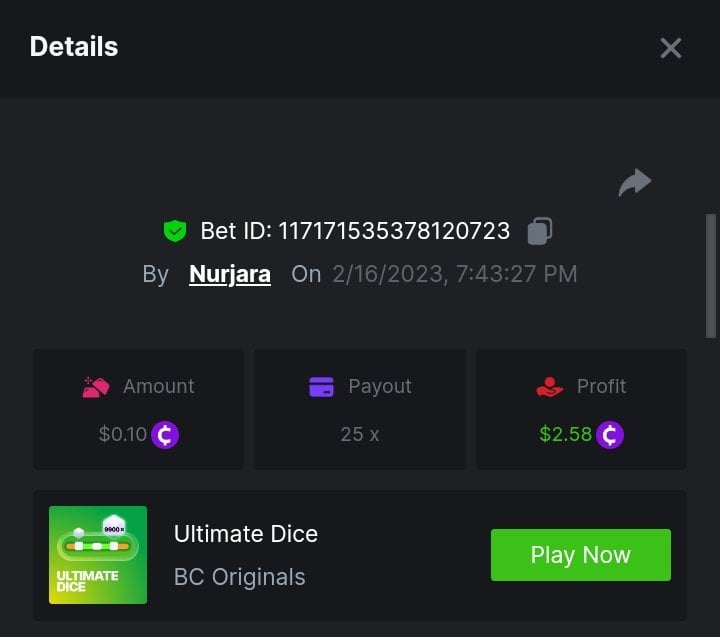
Task: Click the red Profit hand icon
Action: pos(550,387)
